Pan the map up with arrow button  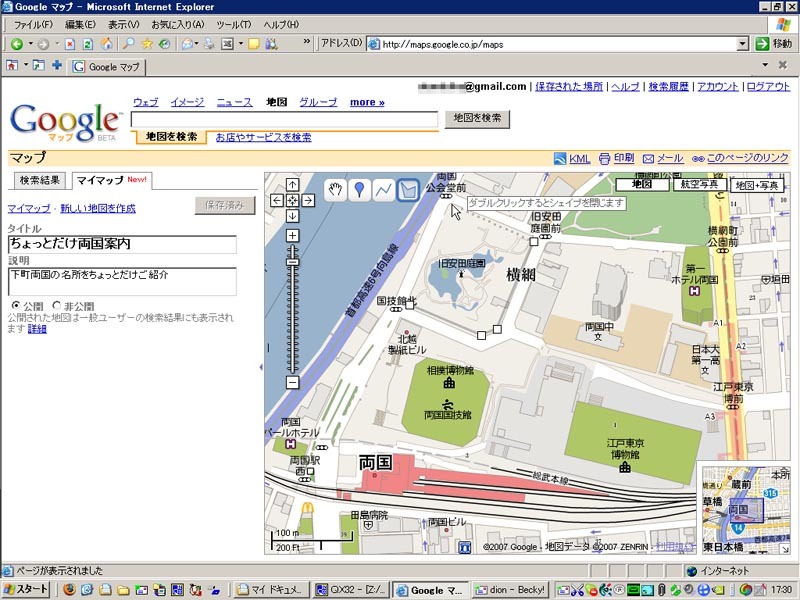tap(292, 185)
